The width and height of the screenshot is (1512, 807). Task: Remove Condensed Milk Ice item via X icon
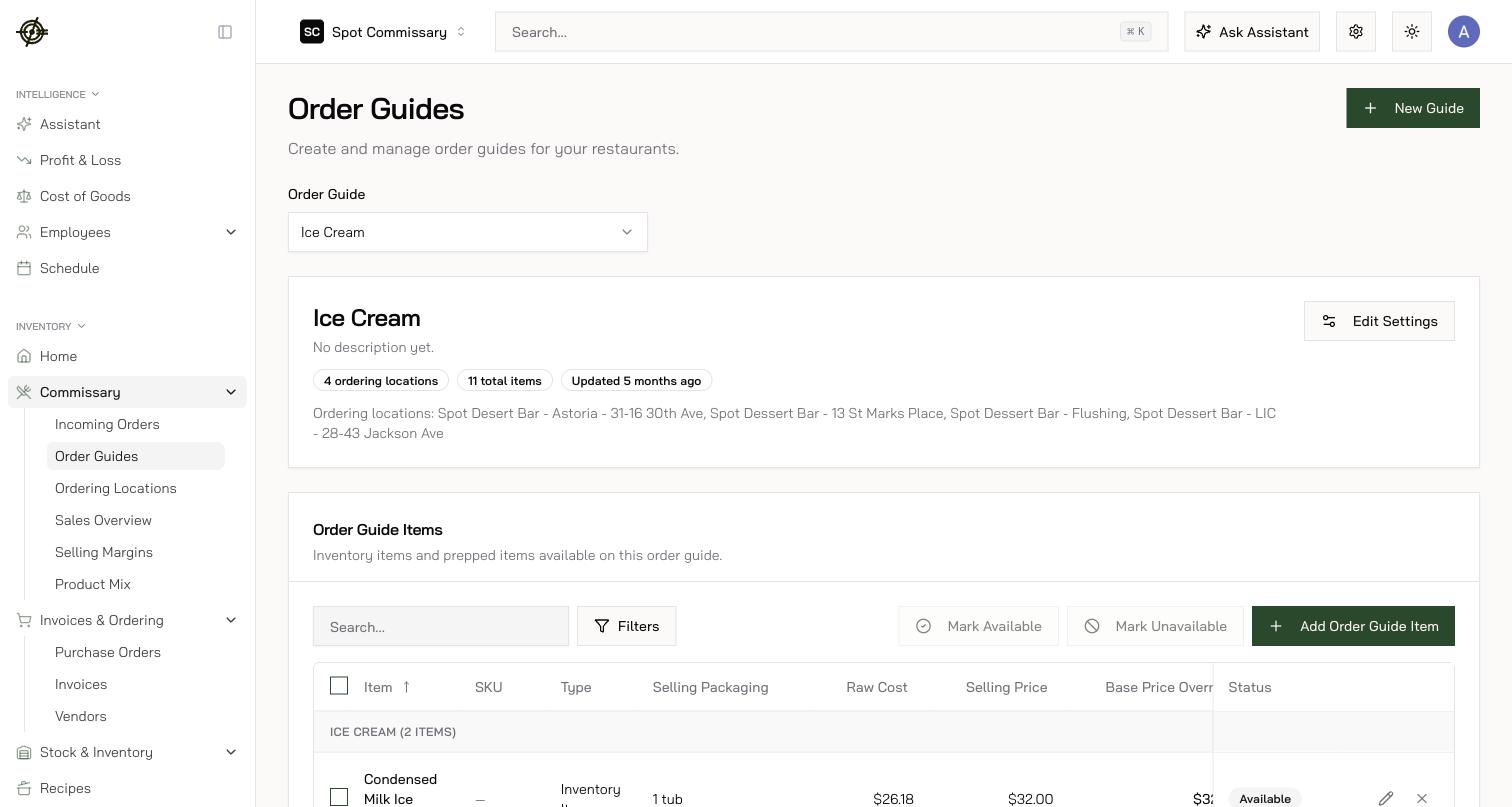coord(1422,798)
